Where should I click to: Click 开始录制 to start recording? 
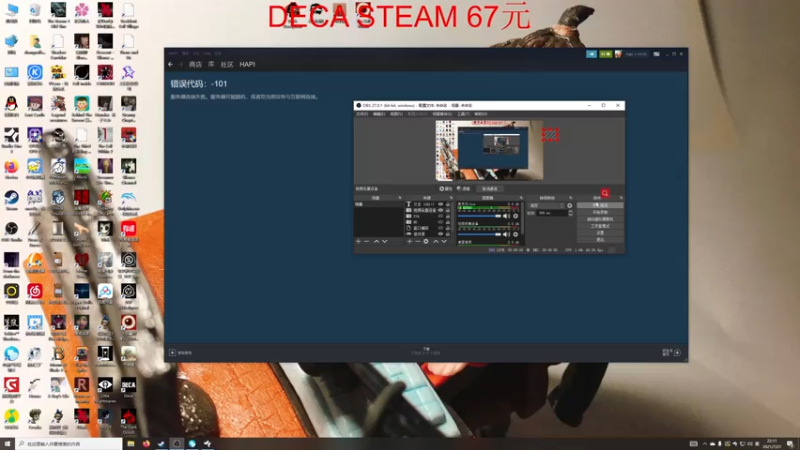[600, 212]
